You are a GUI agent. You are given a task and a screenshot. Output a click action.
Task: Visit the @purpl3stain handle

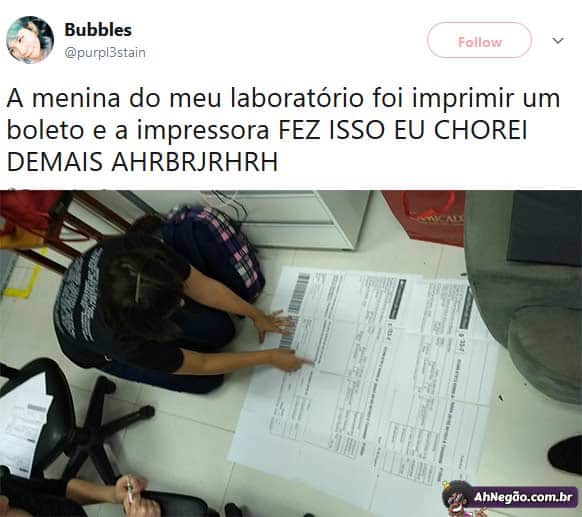click(105, 53)
